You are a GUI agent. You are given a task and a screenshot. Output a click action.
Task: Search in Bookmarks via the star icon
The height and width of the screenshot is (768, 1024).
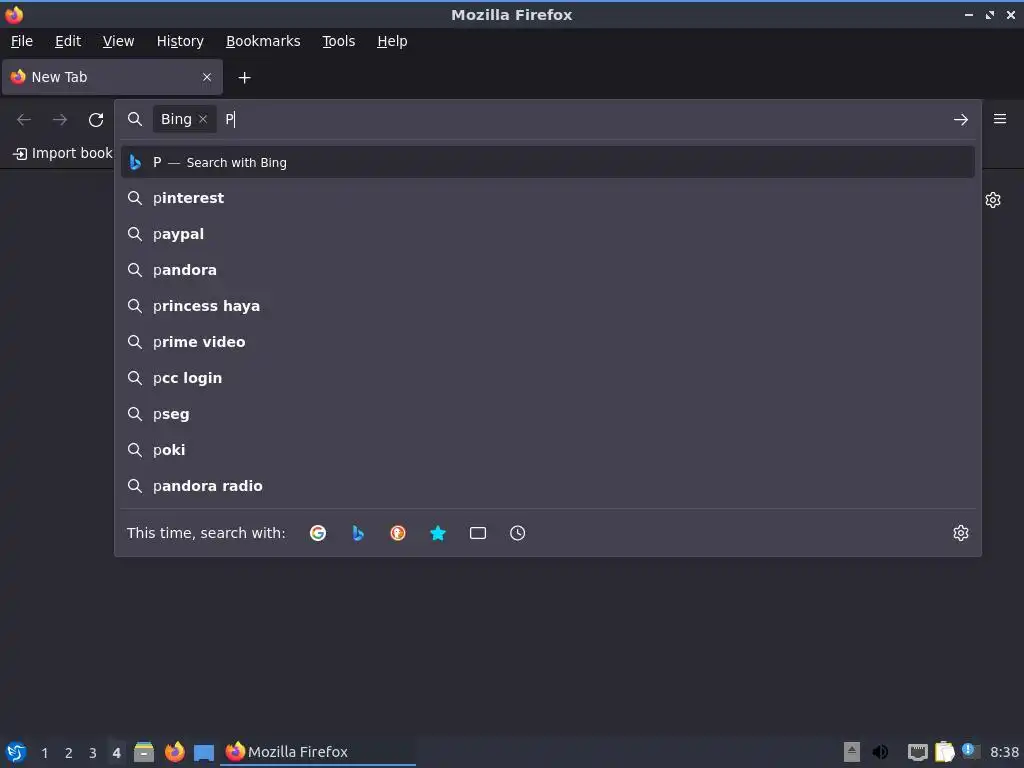pyautogui.click(x=438, y=533)
